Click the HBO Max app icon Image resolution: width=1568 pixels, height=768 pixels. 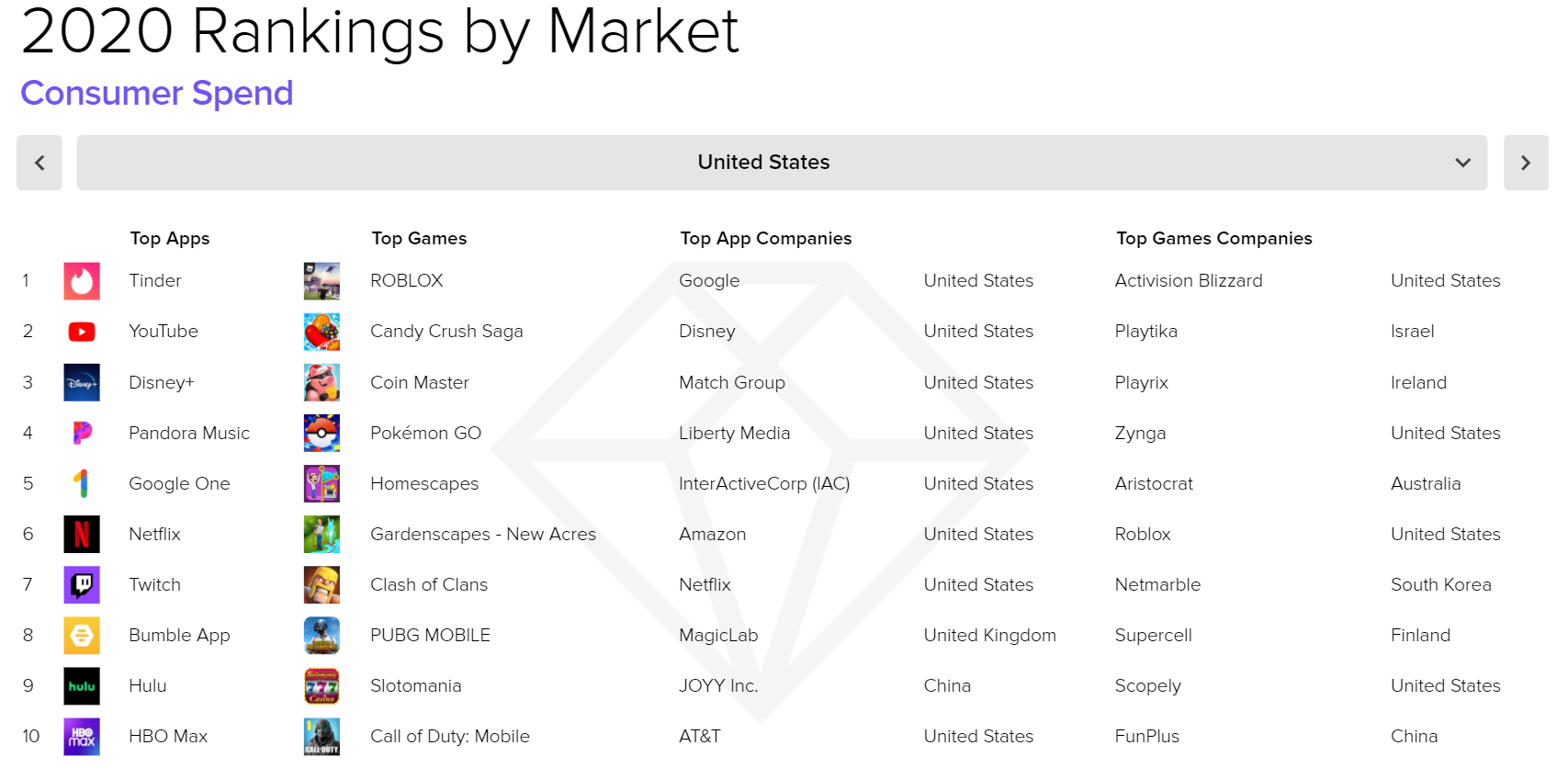coord(82,737)
